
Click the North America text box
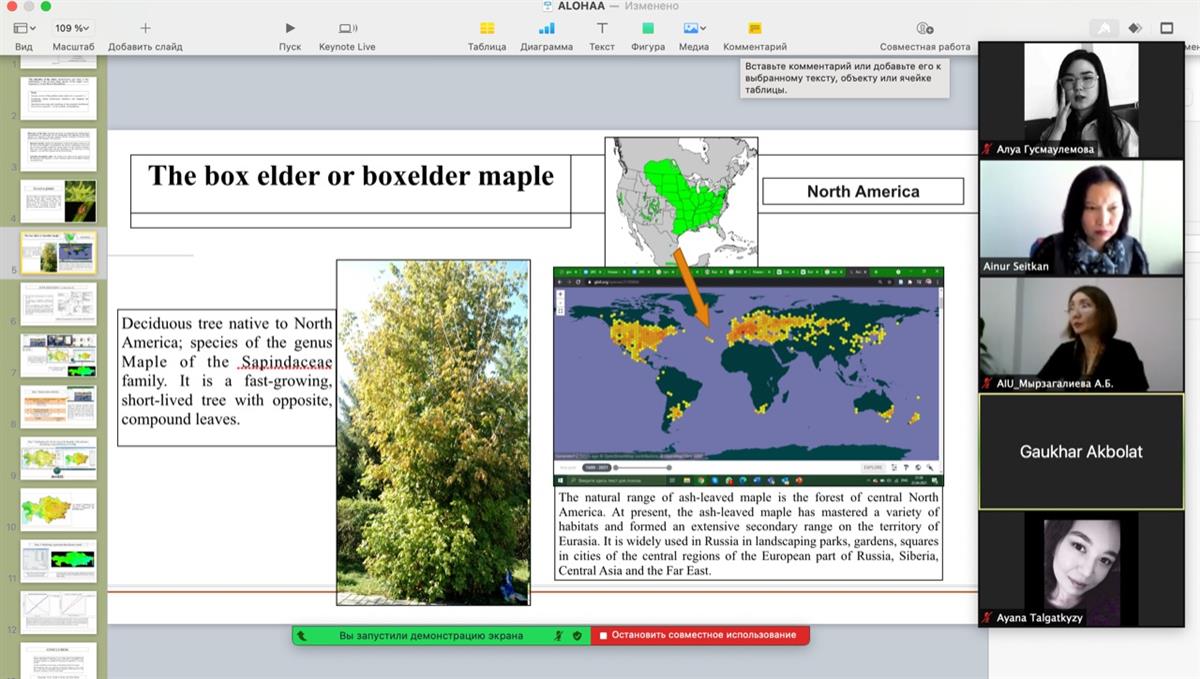pos(863,191)
